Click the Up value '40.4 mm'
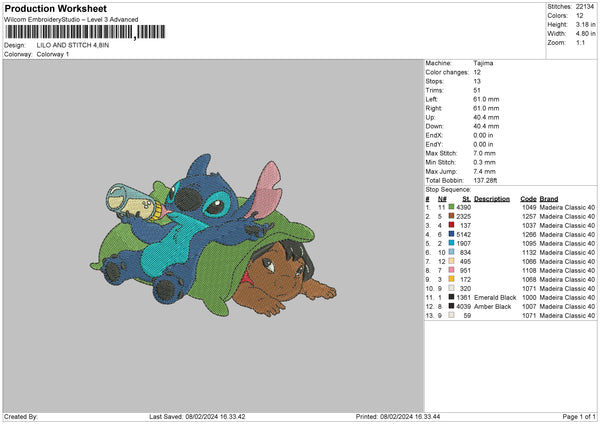This screenshot has width=600, height=424. point(486,117)
